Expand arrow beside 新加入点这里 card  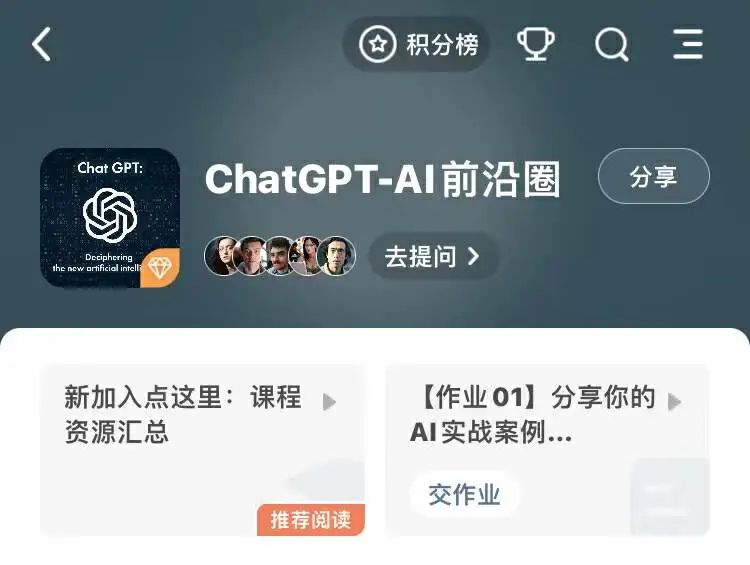[x=329, y=402]
